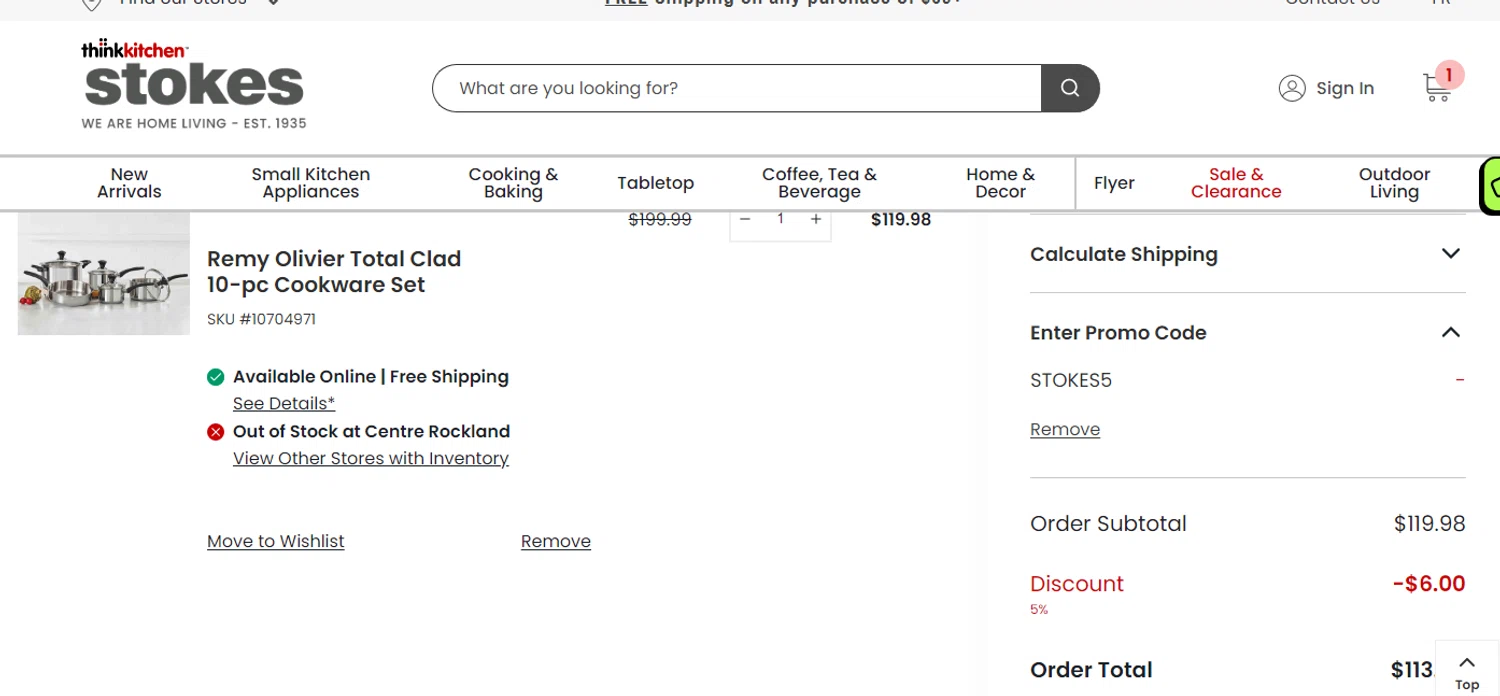1500x696 pixels.
Task: Open the Sale & Clearance menu
Action: [x=1236, y=183]
